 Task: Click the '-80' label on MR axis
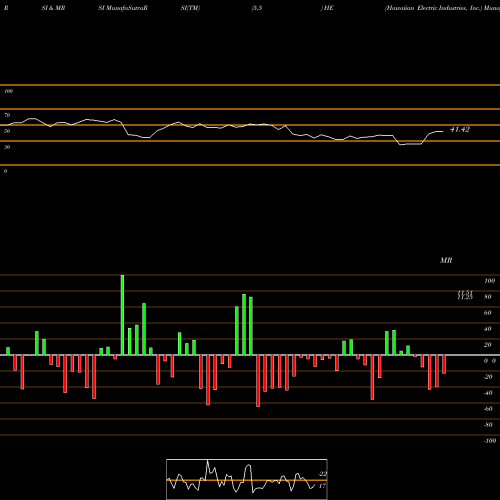coord(488,425)
